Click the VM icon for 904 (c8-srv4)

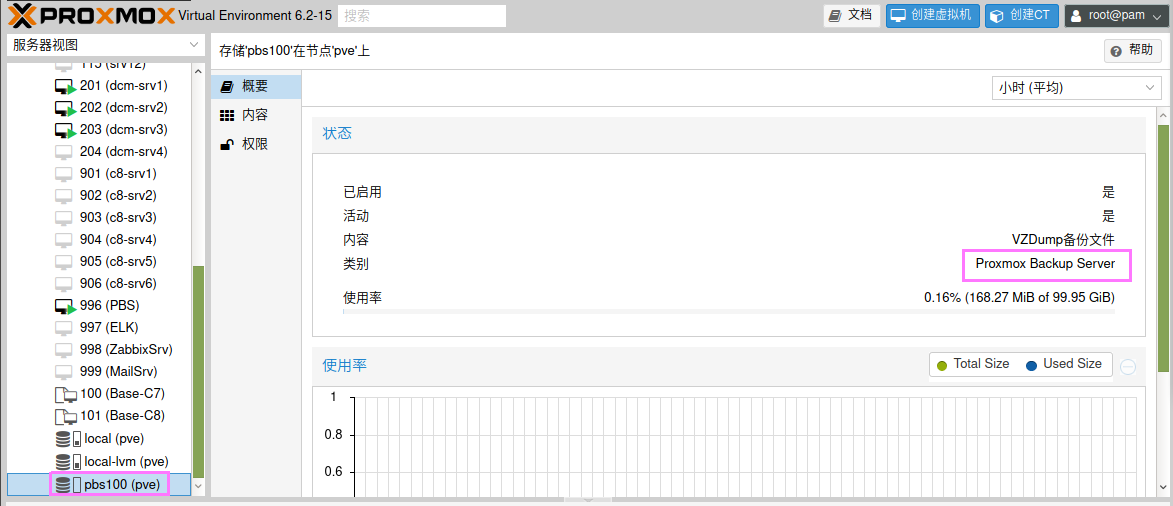(65, 240)
